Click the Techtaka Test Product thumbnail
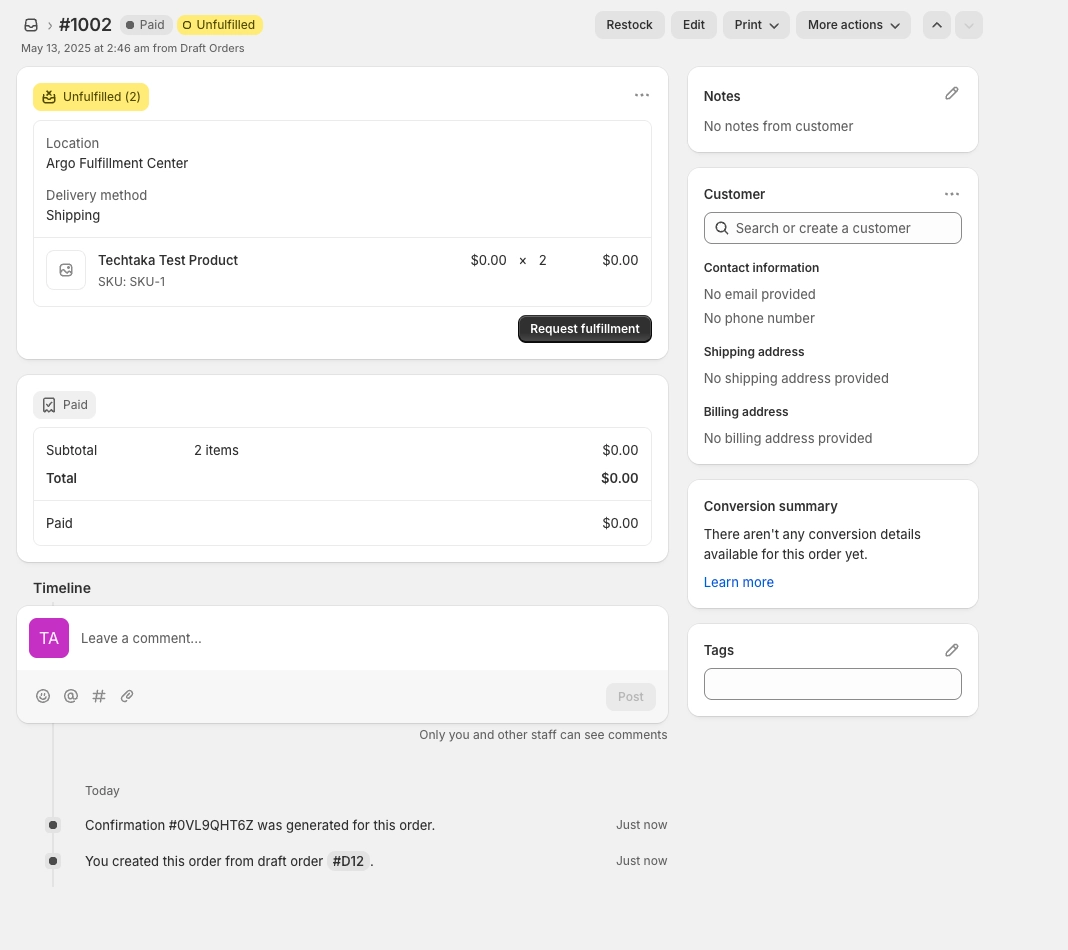 [66, 270]
